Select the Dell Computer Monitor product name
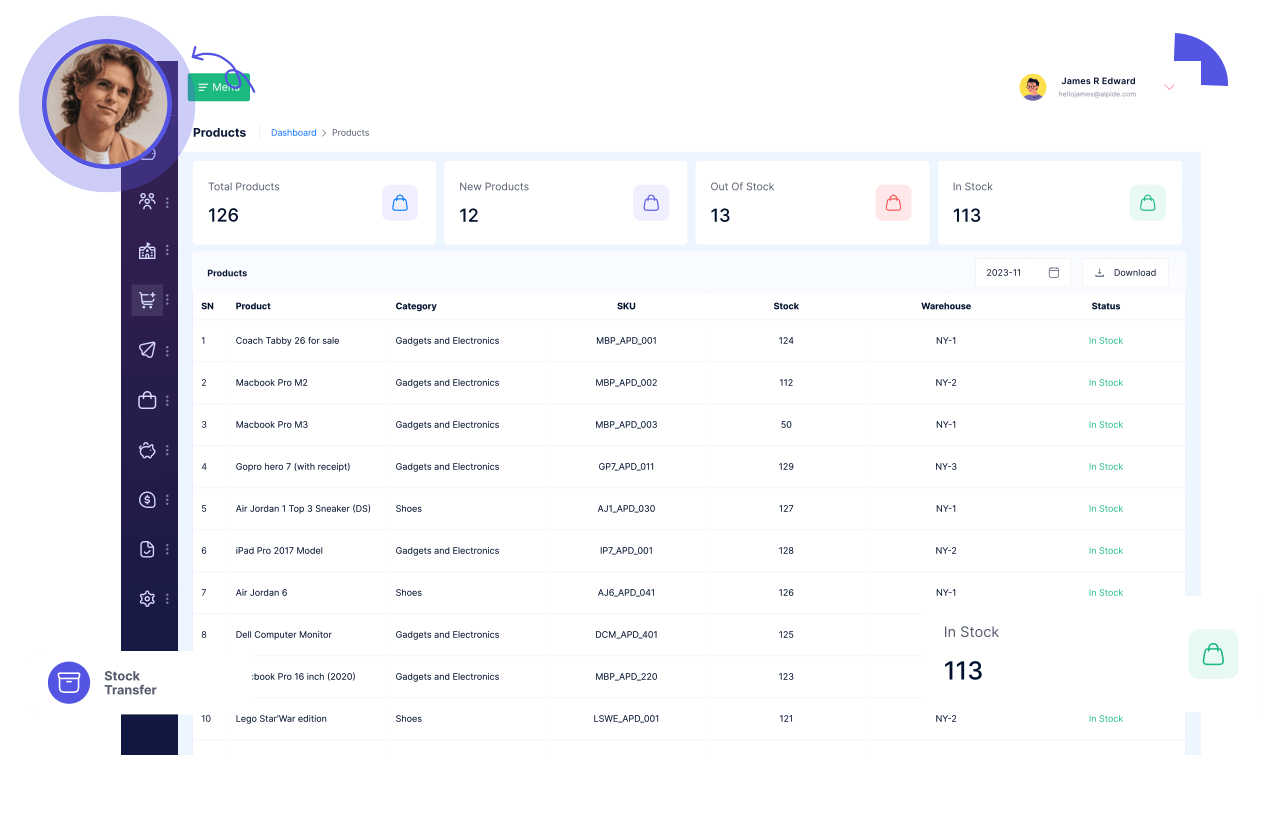1280x816 pixels. 284,635
